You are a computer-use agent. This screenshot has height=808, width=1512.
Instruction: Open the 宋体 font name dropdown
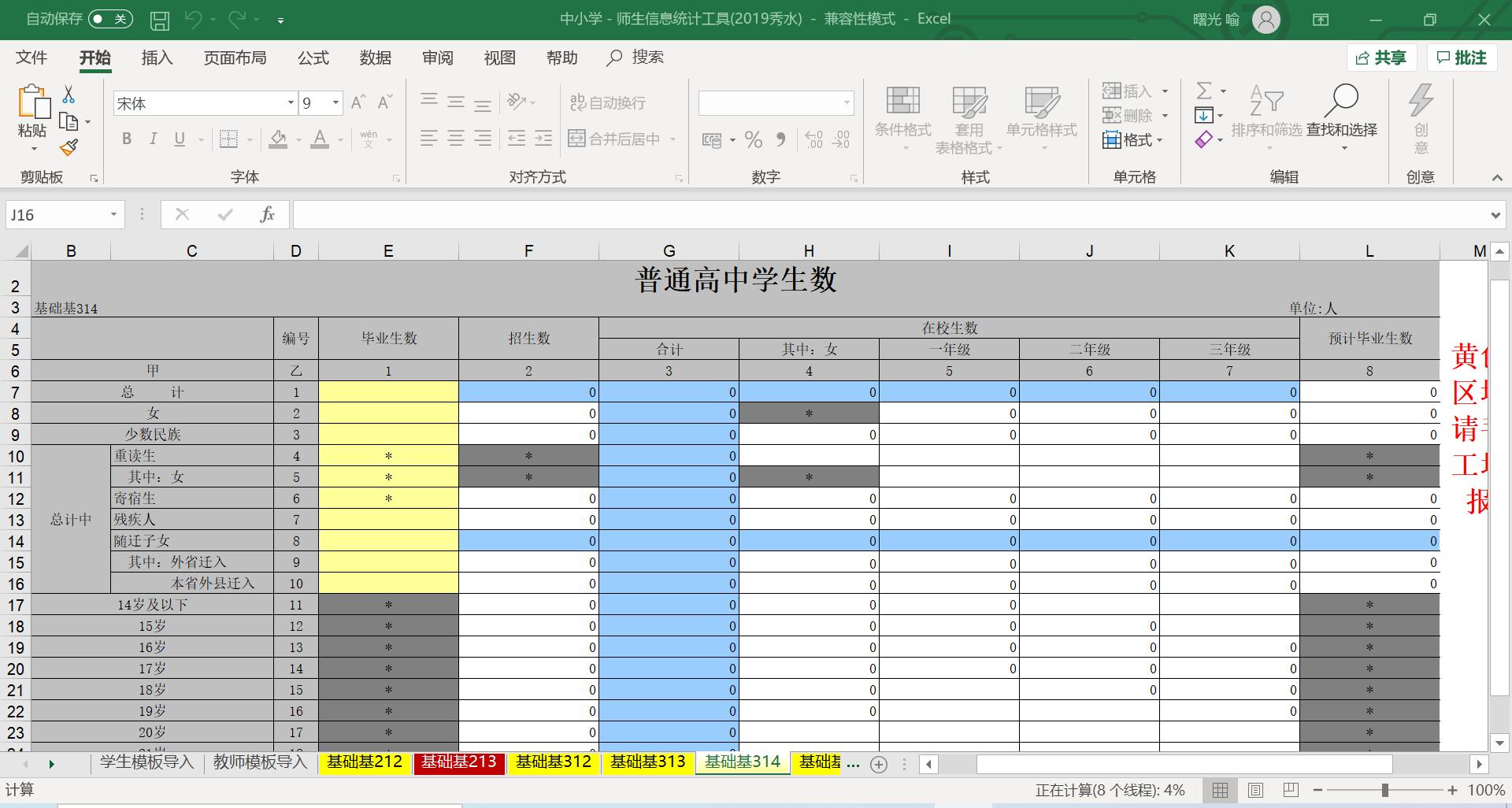[x=290, y=102]
